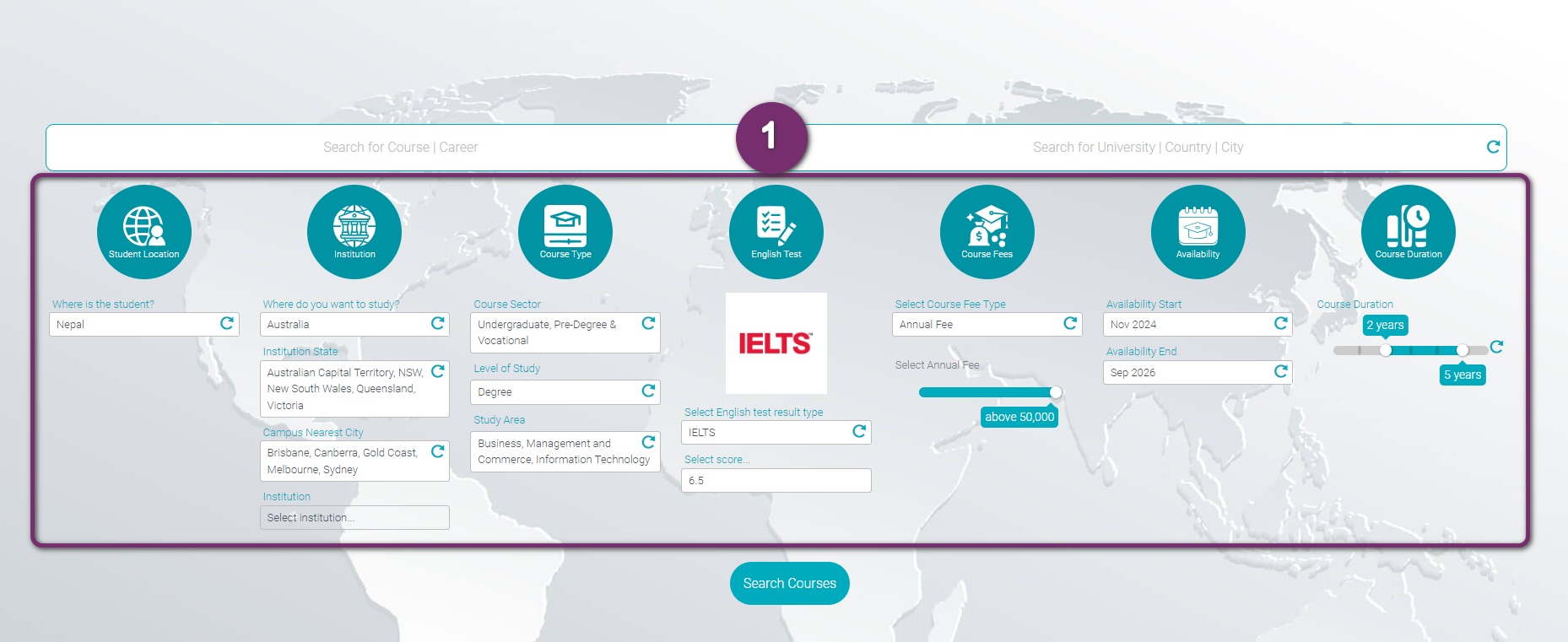
Task: Click the IELTS logo image
Action: point(776,343)
